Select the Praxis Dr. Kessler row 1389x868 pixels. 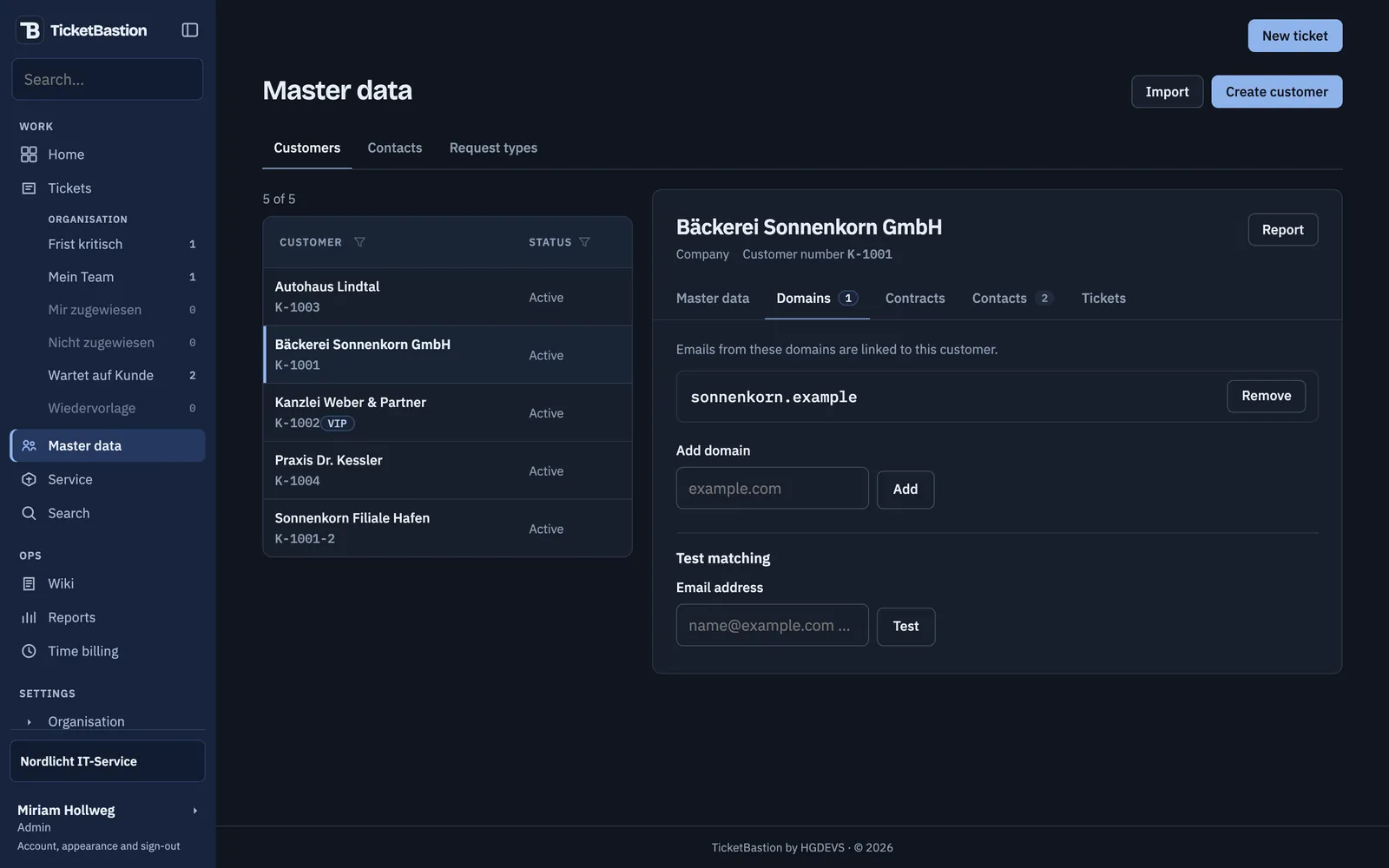click(448, 470)
